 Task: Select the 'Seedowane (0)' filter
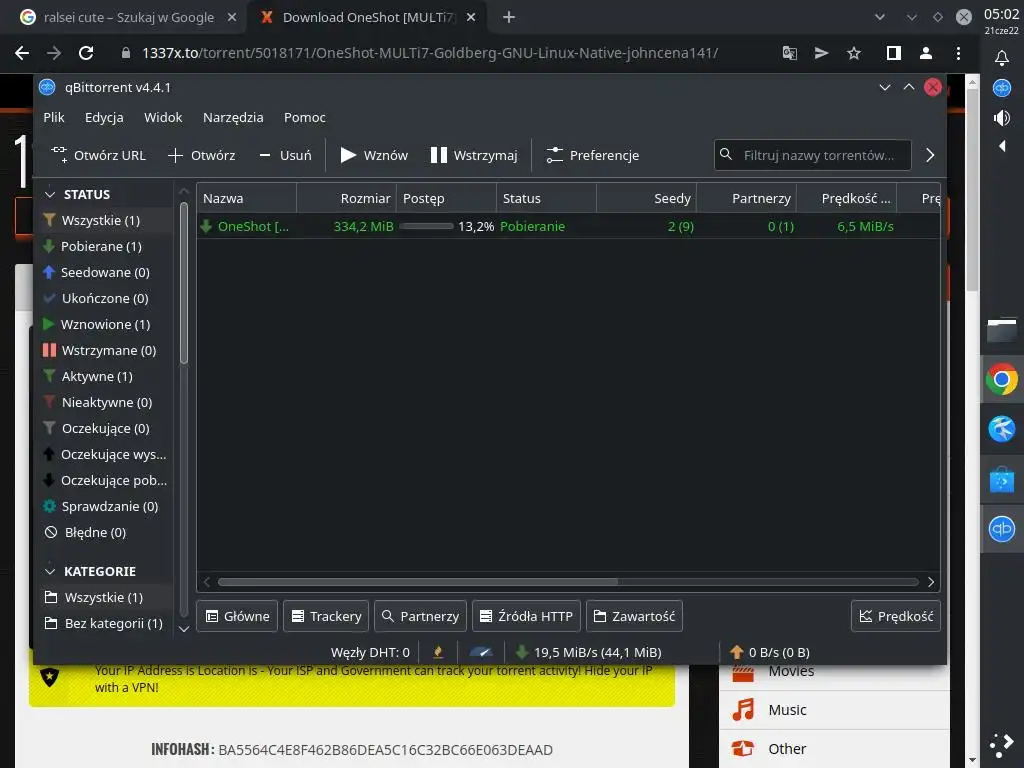click(x=104, y=272)
